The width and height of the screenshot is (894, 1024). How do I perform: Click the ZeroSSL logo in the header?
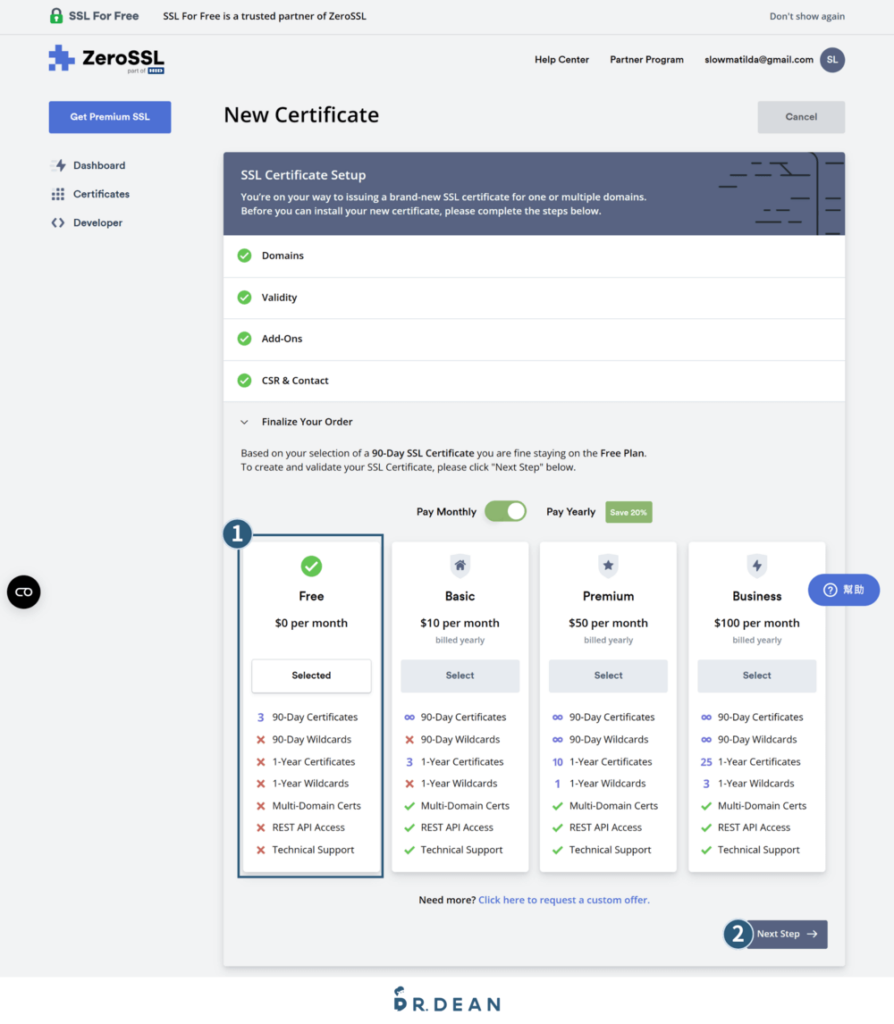tap(103, 59)
